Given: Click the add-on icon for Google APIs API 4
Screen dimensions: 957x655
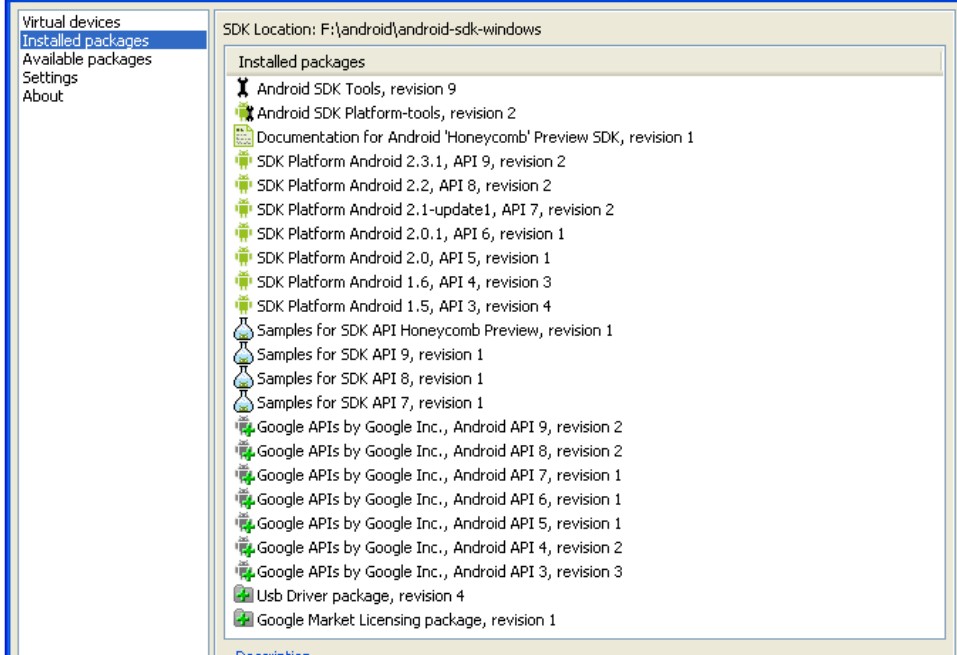Looking at the screenshot, I should [244, 547].
